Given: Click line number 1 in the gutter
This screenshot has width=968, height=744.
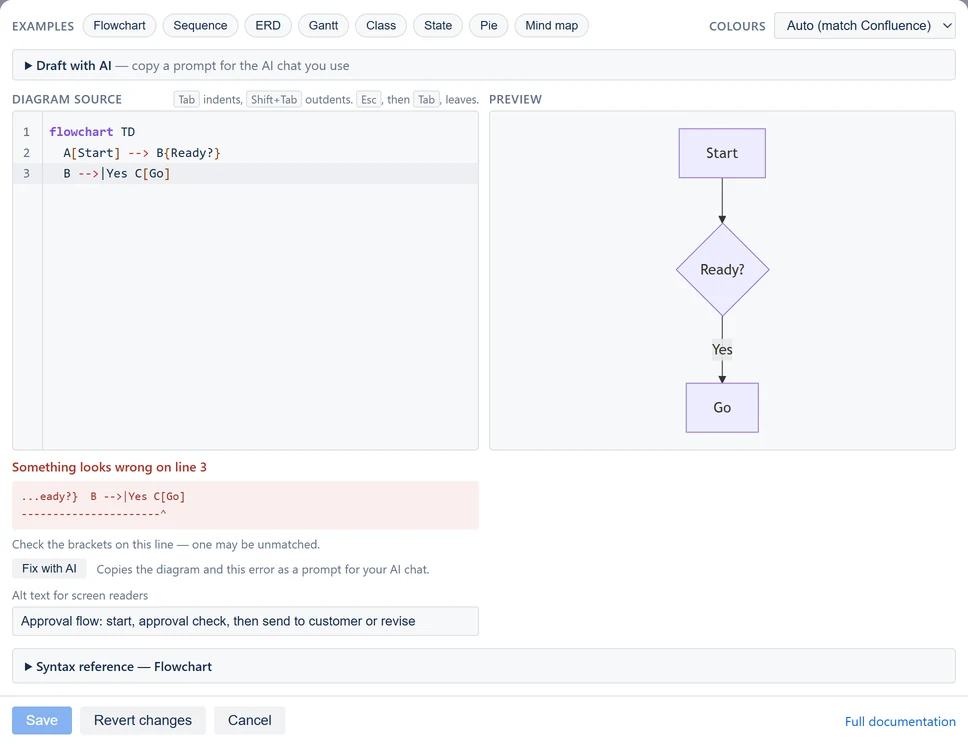Looking at the screenshot, I should 27,132.
